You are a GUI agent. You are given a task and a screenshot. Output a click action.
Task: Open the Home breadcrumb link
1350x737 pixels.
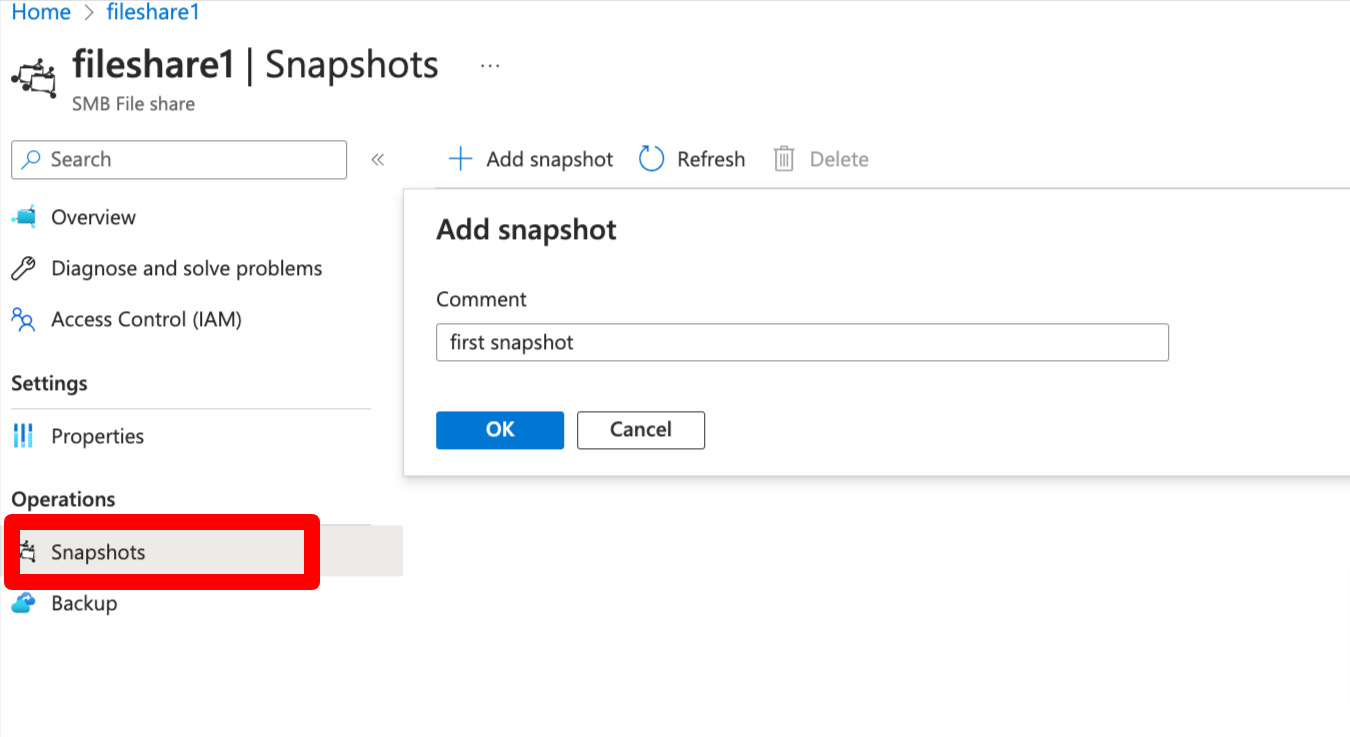(x=40, y=12)
